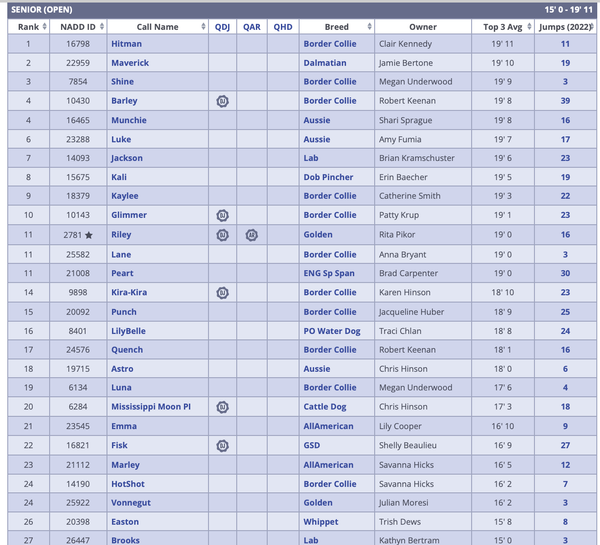
Task: Open Hitman's dog profile link
Action: [126, 44]
